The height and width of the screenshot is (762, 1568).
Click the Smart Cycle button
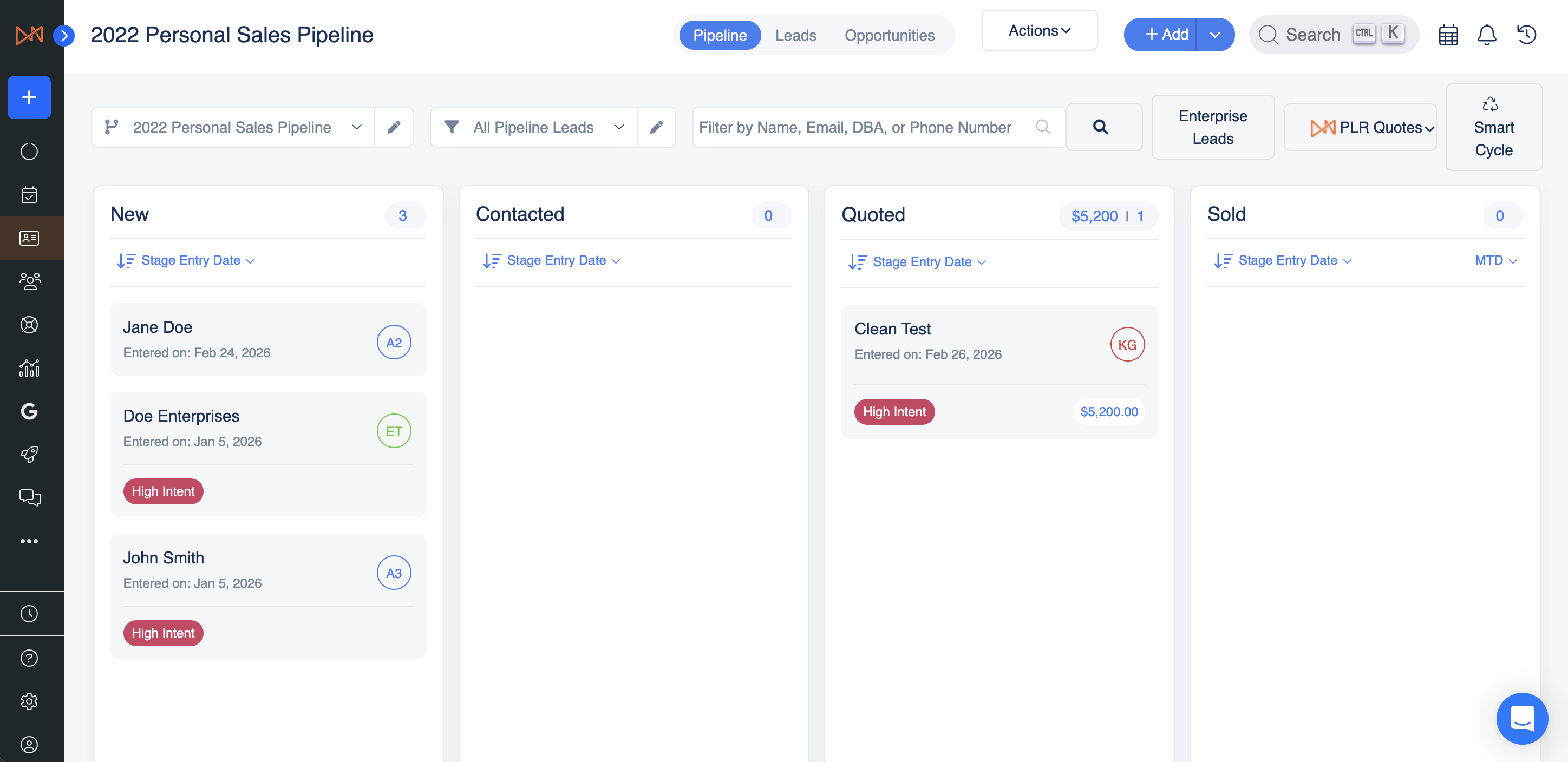coord(1493,127)
